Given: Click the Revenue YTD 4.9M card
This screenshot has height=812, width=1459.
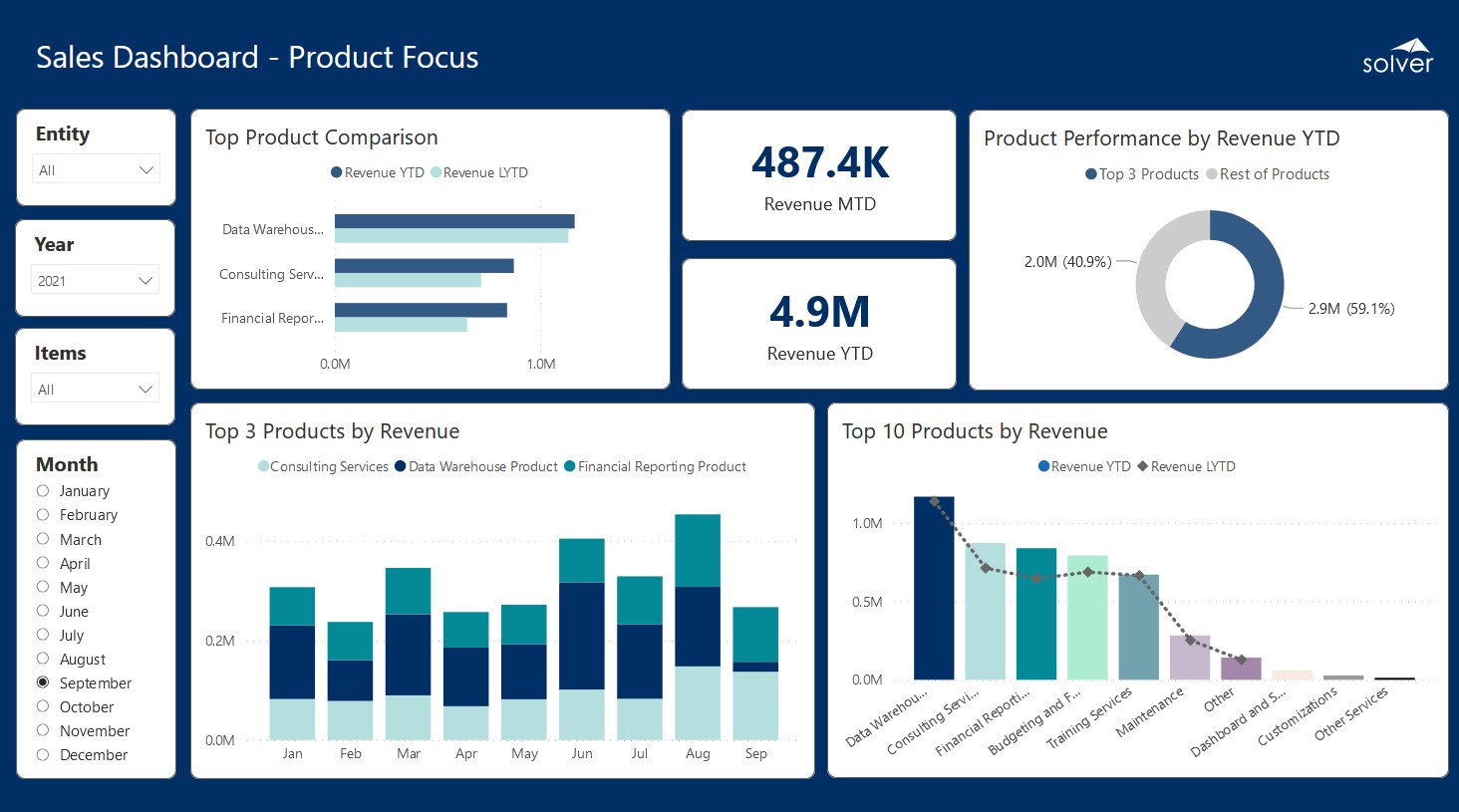Looking at the screenshot, I should coord(819,324).
